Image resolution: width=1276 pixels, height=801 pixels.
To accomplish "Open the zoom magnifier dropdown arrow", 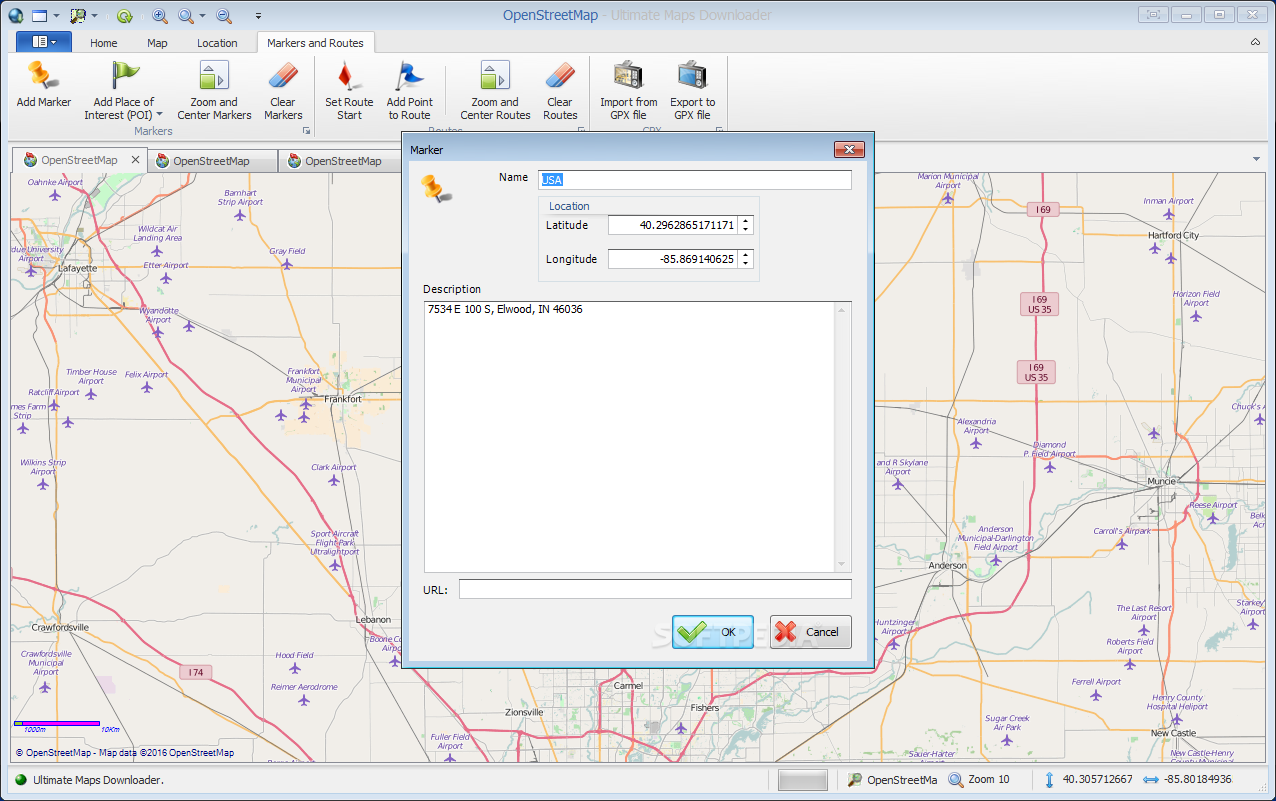I will point(203,15).
